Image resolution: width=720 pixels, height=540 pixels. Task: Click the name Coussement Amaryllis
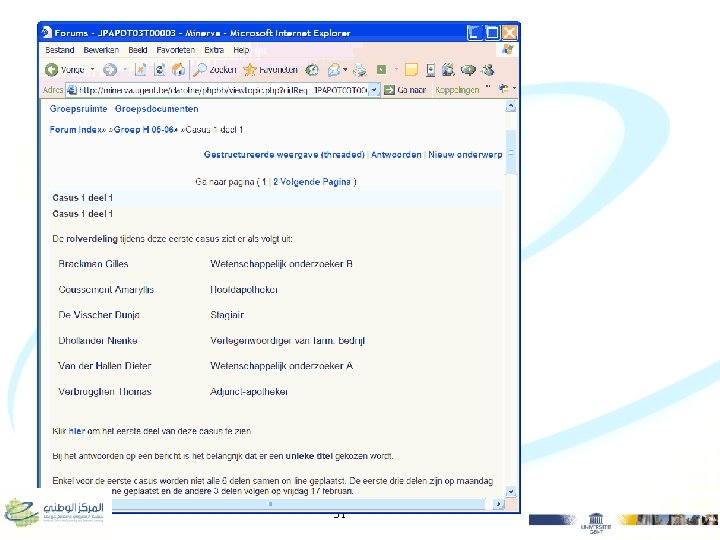click(106, 290)
